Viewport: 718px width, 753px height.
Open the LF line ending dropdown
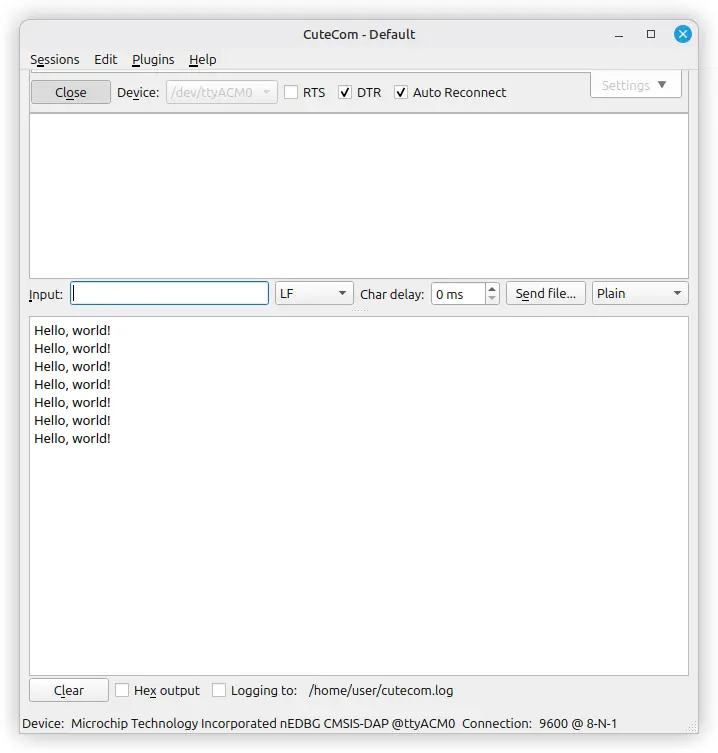pyautogui.click(x=314, y=293)
